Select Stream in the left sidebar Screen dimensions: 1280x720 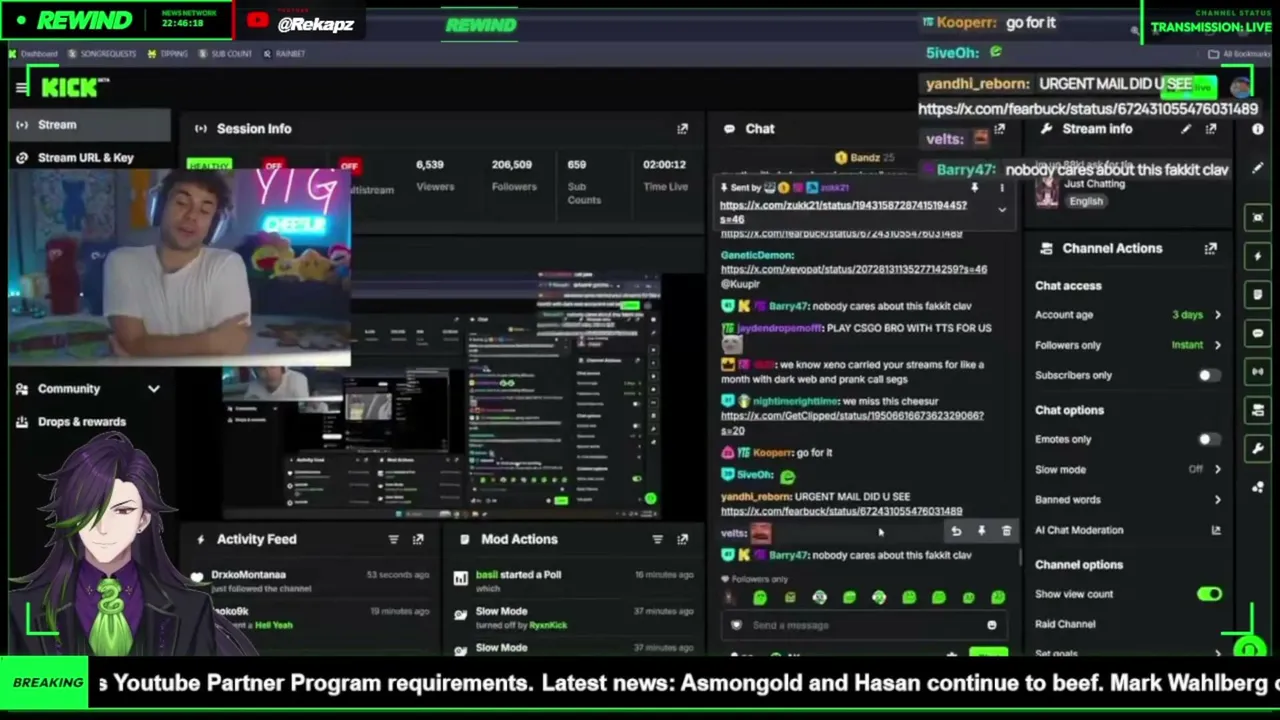click(88, 125)
